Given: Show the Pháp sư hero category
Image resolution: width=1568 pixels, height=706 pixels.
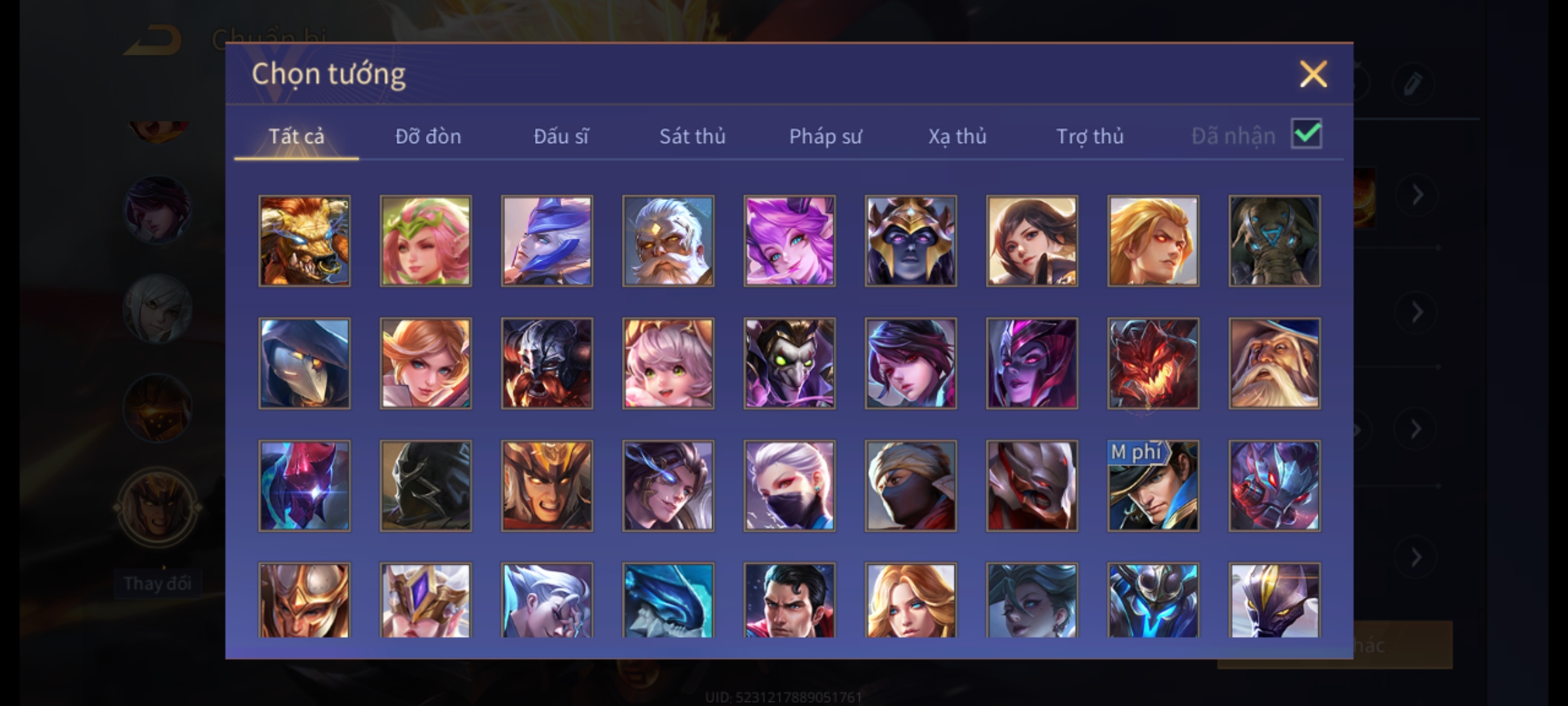Looking at the screenshot, I should point(825,136).
